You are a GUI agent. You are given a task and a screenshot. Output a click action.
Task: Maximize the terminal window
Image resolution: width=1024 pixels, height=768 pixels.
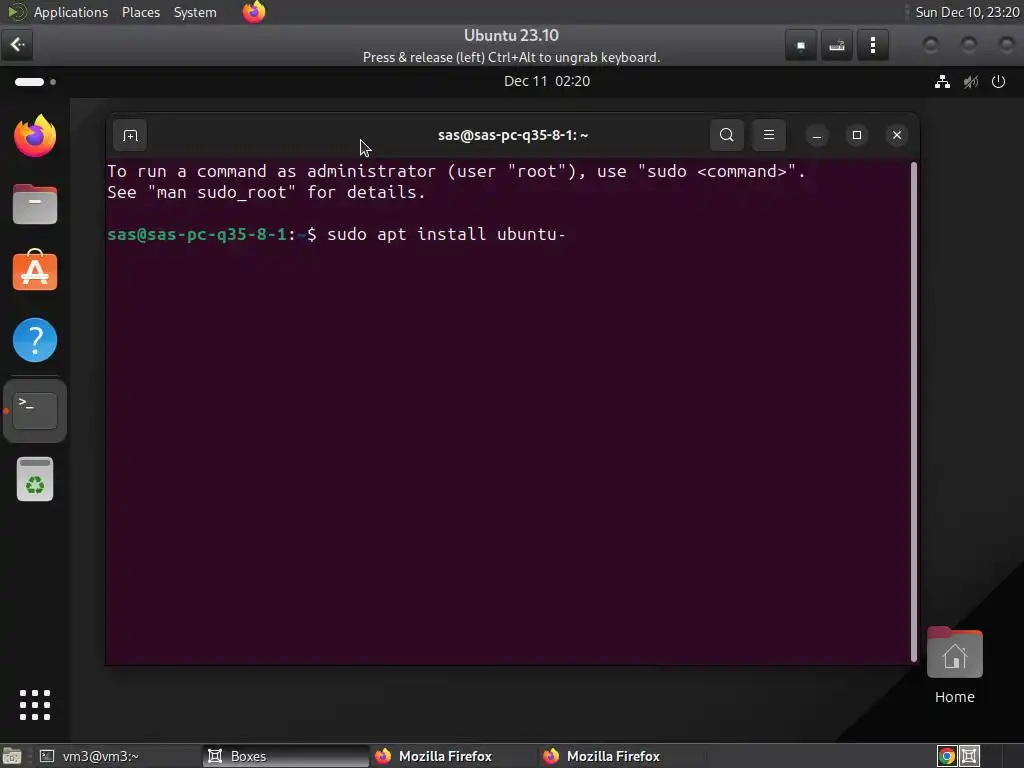point(857,135)
